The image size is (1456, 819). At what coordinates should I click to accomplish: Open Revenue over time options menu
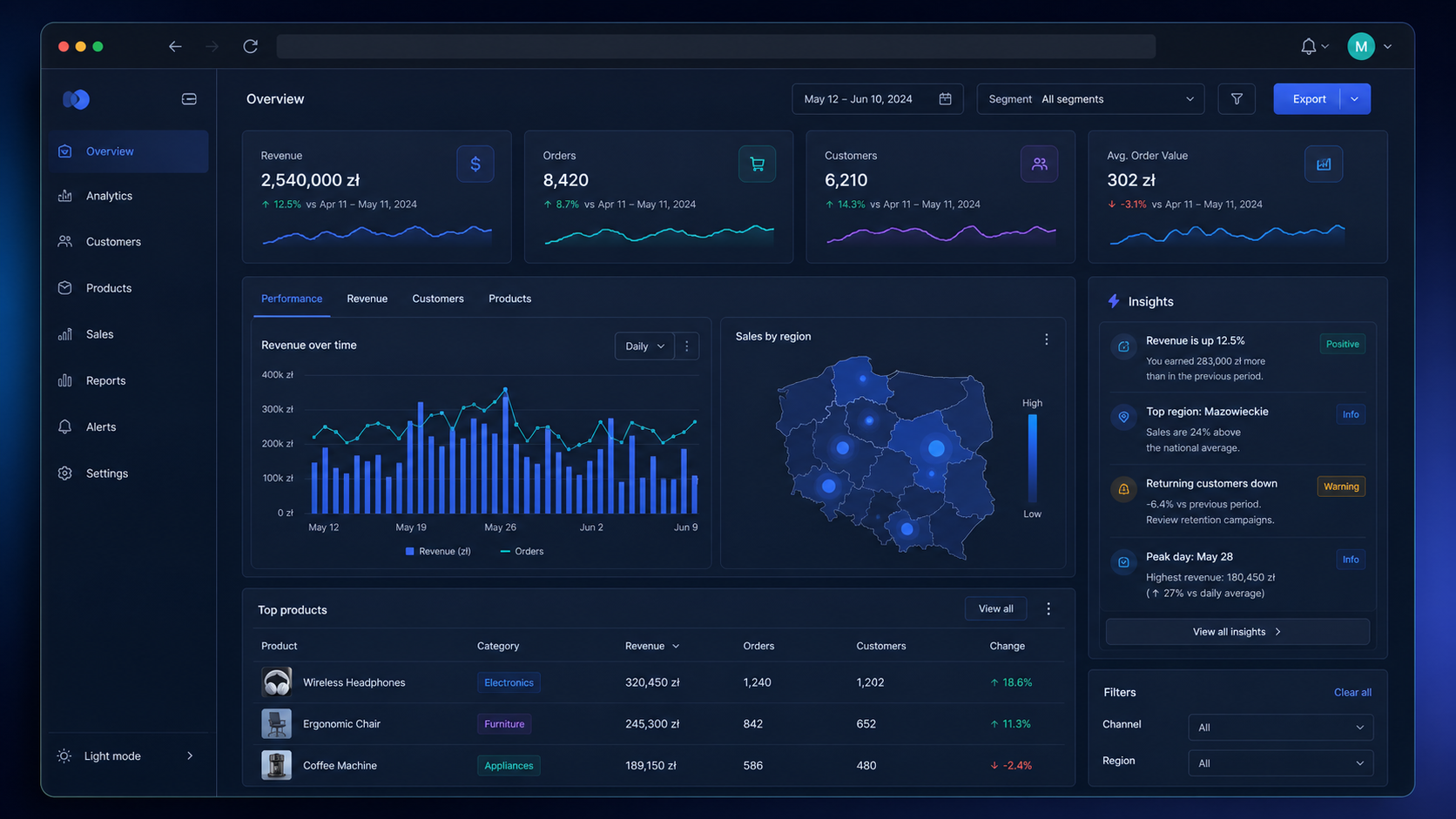[x=687, y=346]
